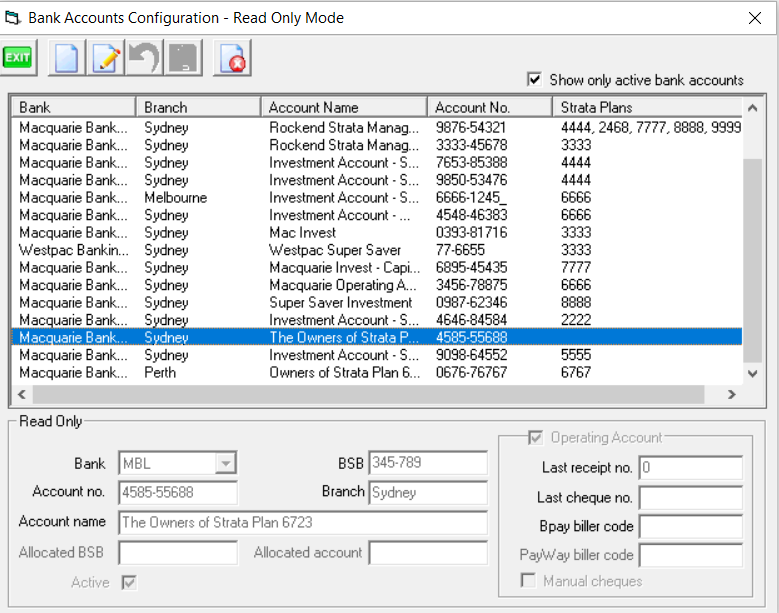Click the new blank document icon
This screenshot has width=779, height=613.
tap(66, 58)
